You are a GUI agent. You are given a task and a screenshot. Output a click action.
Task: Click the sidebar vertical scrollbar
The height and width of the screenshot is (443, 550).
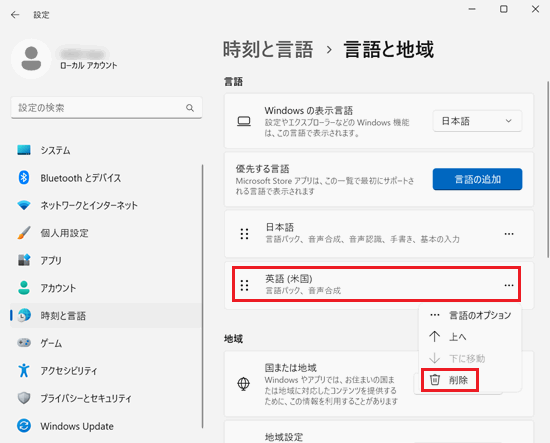[202, 296]
